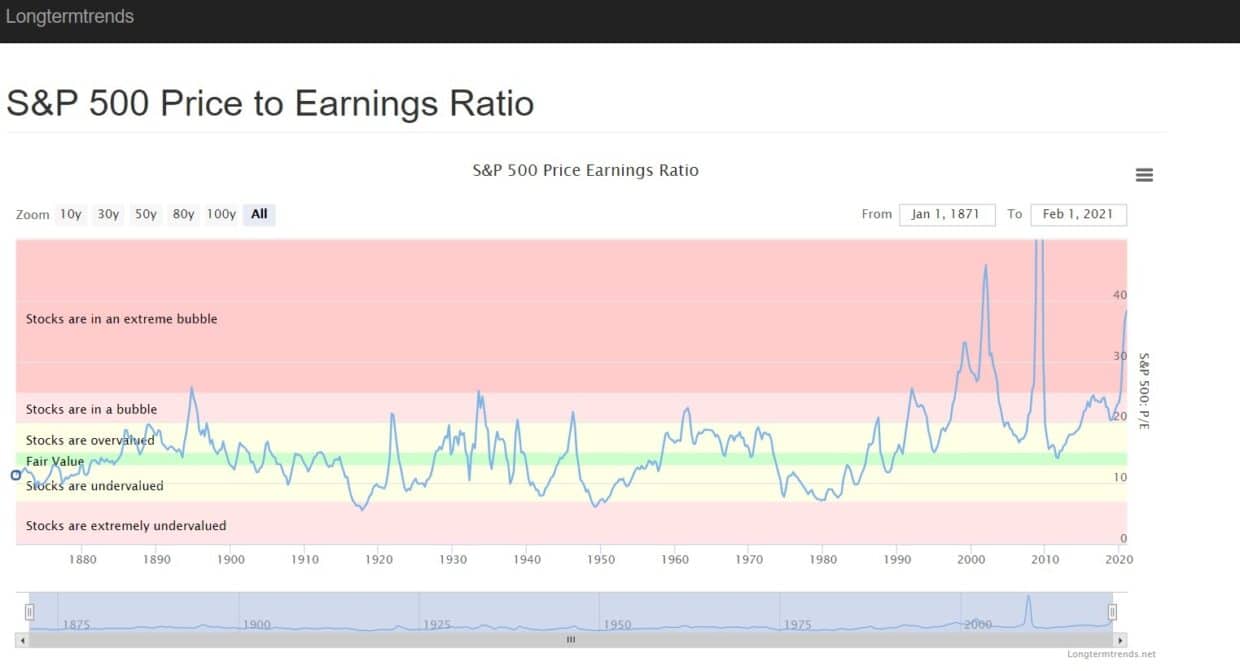Click the 1900 label on the x-axis
Image resolution: width=1240 pixels, height=671 pixels.
(230, 560)
